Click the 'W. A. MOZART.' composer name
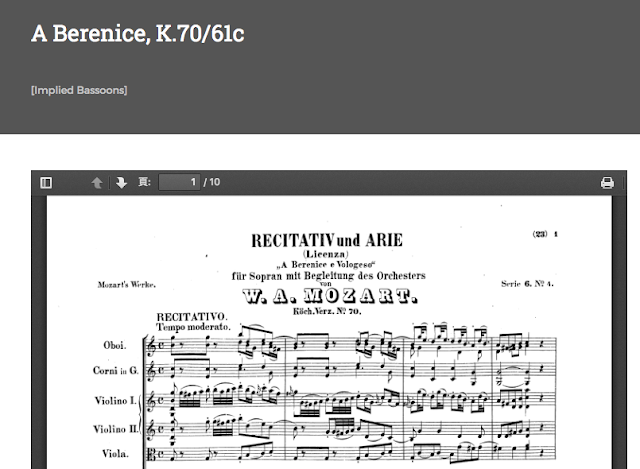Screen dimensions: 640x469 pos(330,296)
